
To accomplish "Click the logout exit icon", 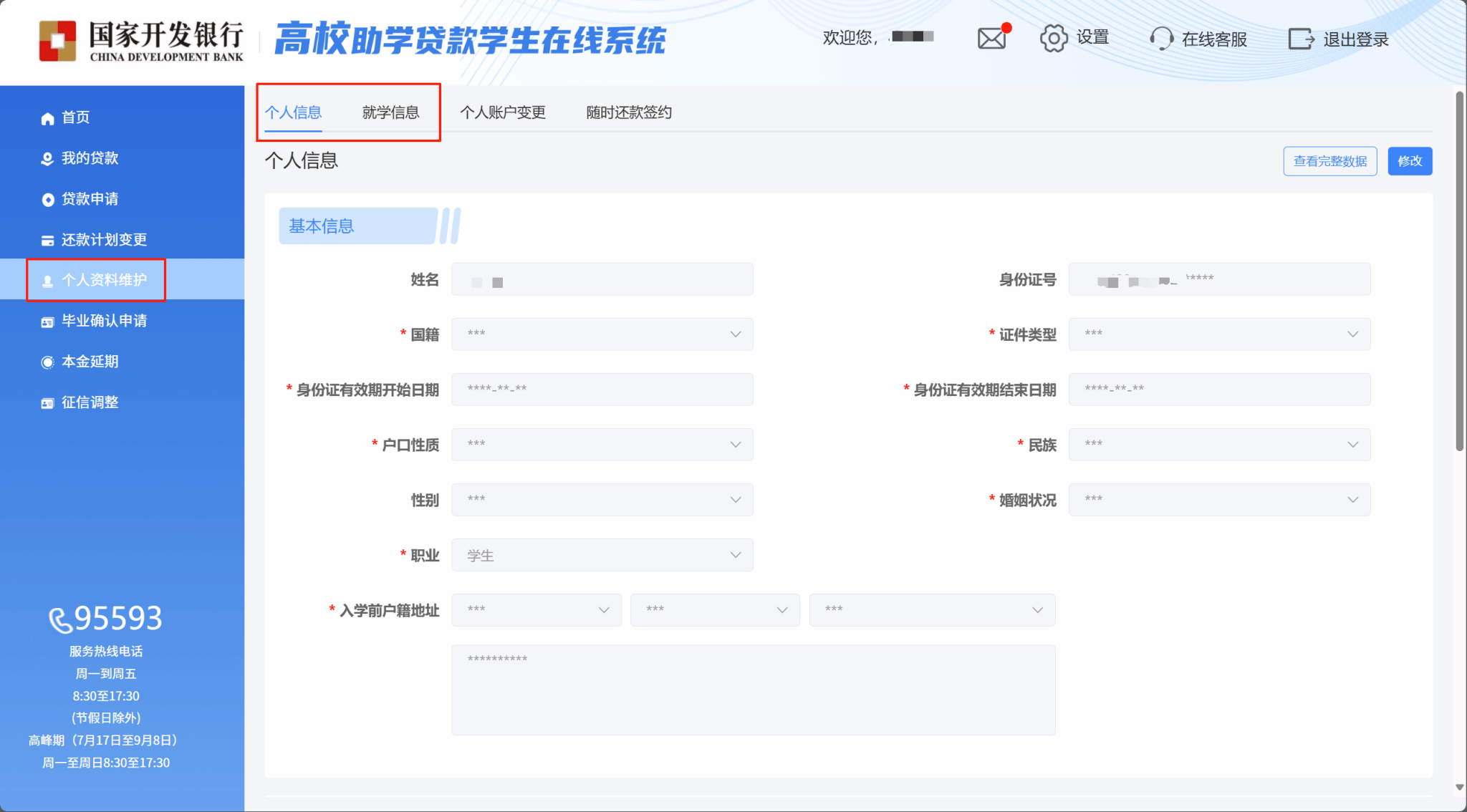I will click(1301, 39).
